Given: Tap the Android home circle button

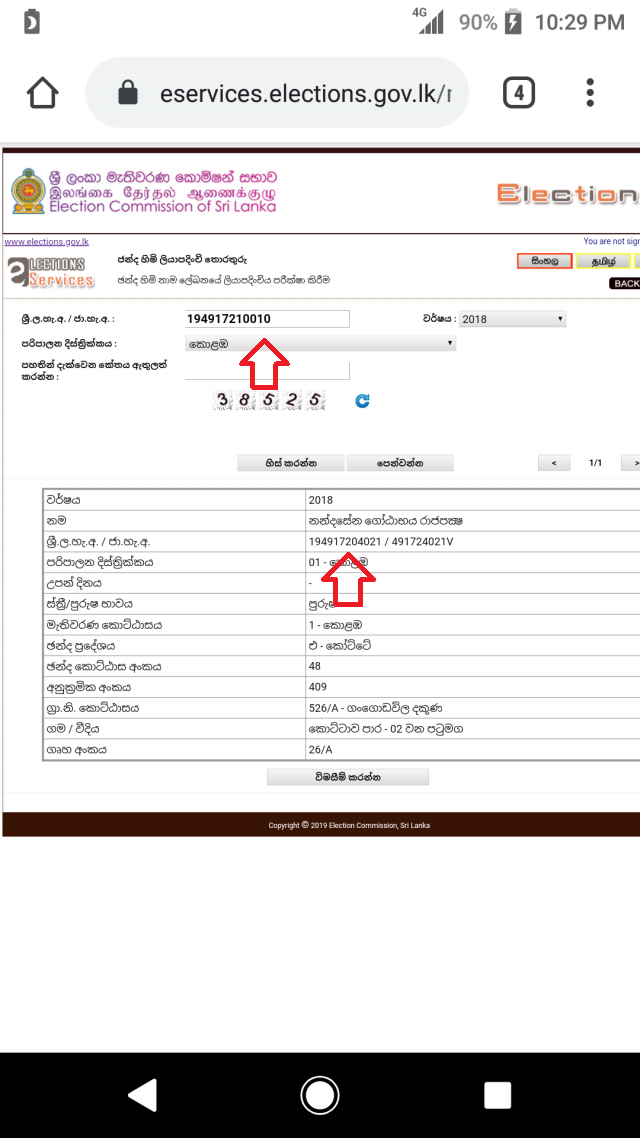Looking at the screenshot, I should point(320,1095).
